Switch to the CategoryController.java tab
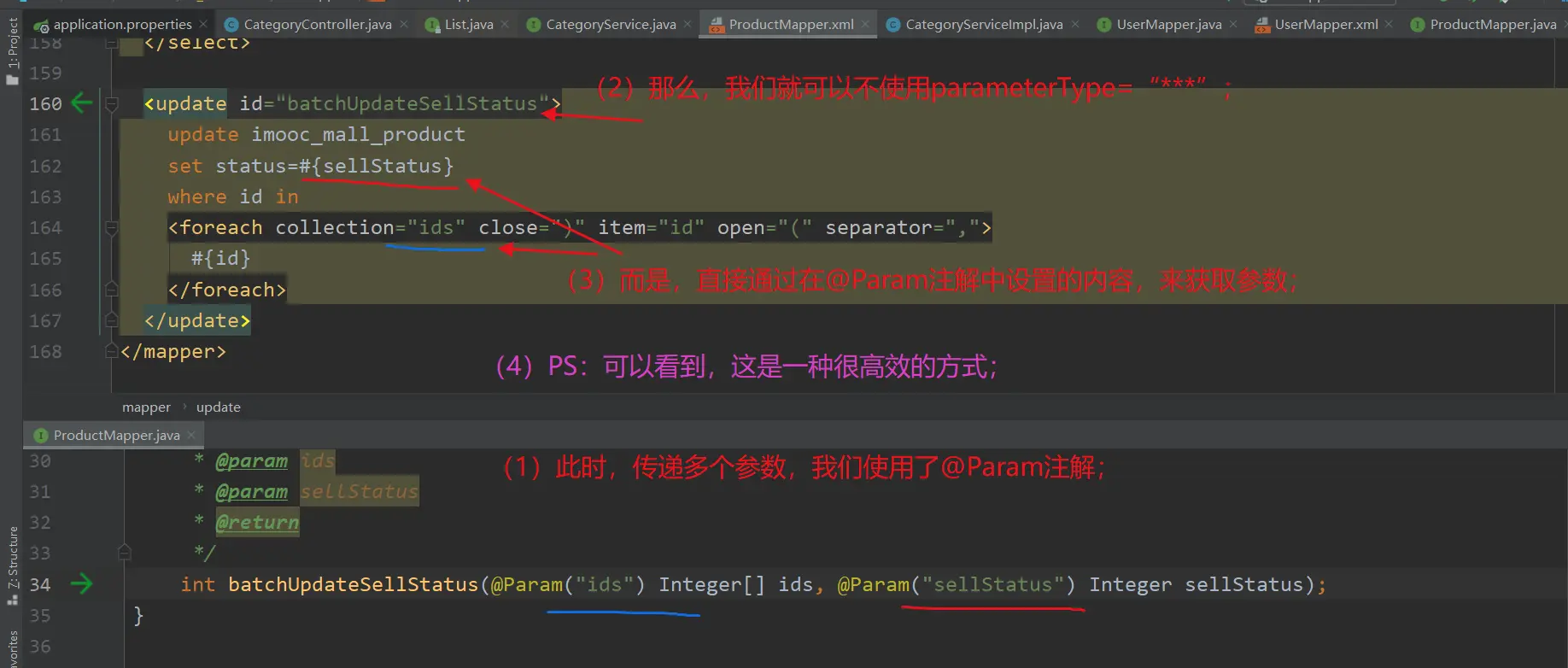 coord(317,24)
